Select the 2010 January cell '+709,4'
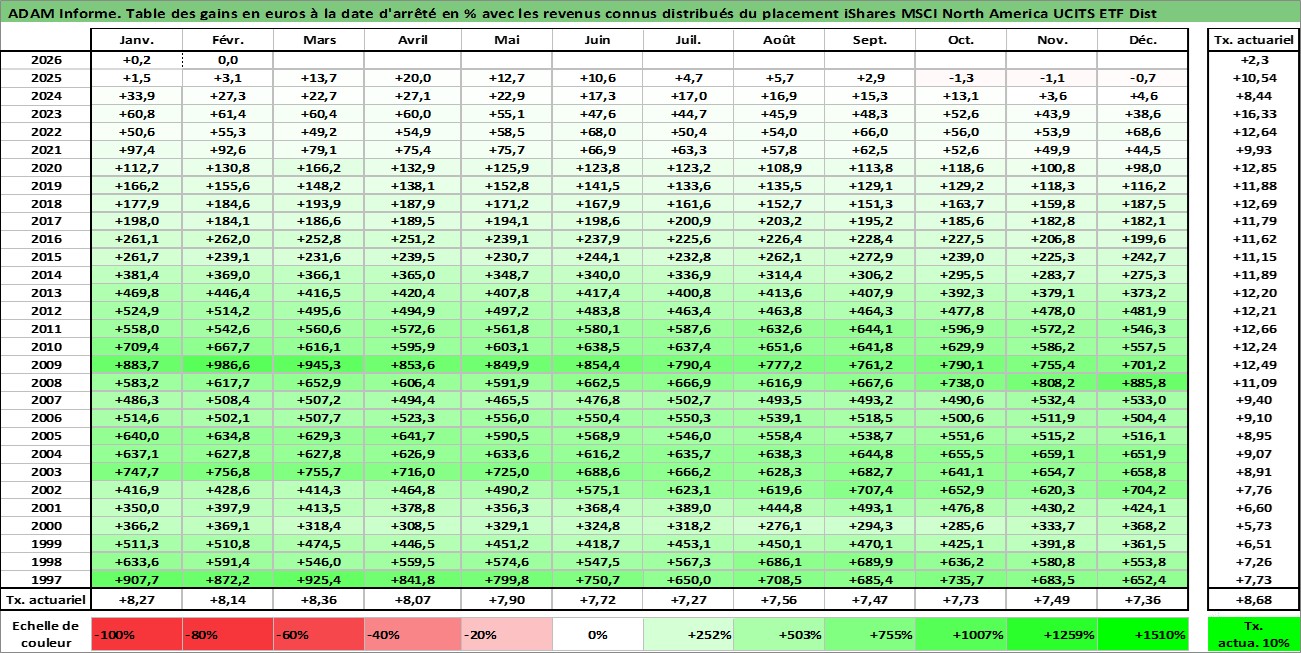Image resolution: width=1301 pixels, height=653 pixels. coord(136,347)
